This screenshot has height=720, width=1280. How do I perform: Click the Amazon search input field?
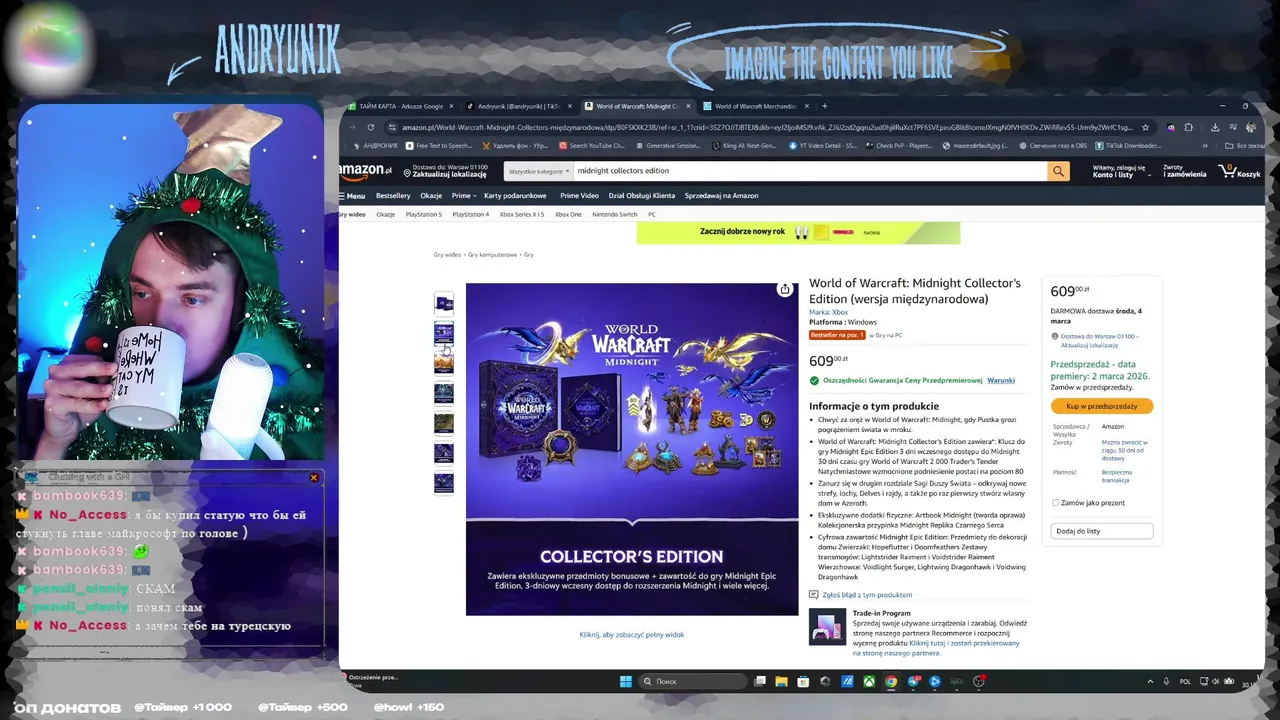click(x=809, y=171)
